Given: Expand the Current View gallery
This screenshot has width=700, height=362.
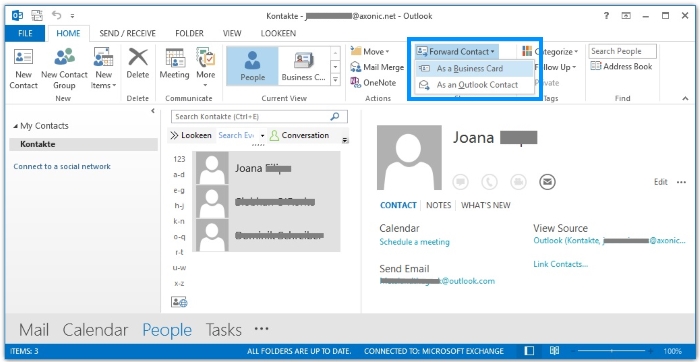Looking at the screenshot, I should coord(336,80).
